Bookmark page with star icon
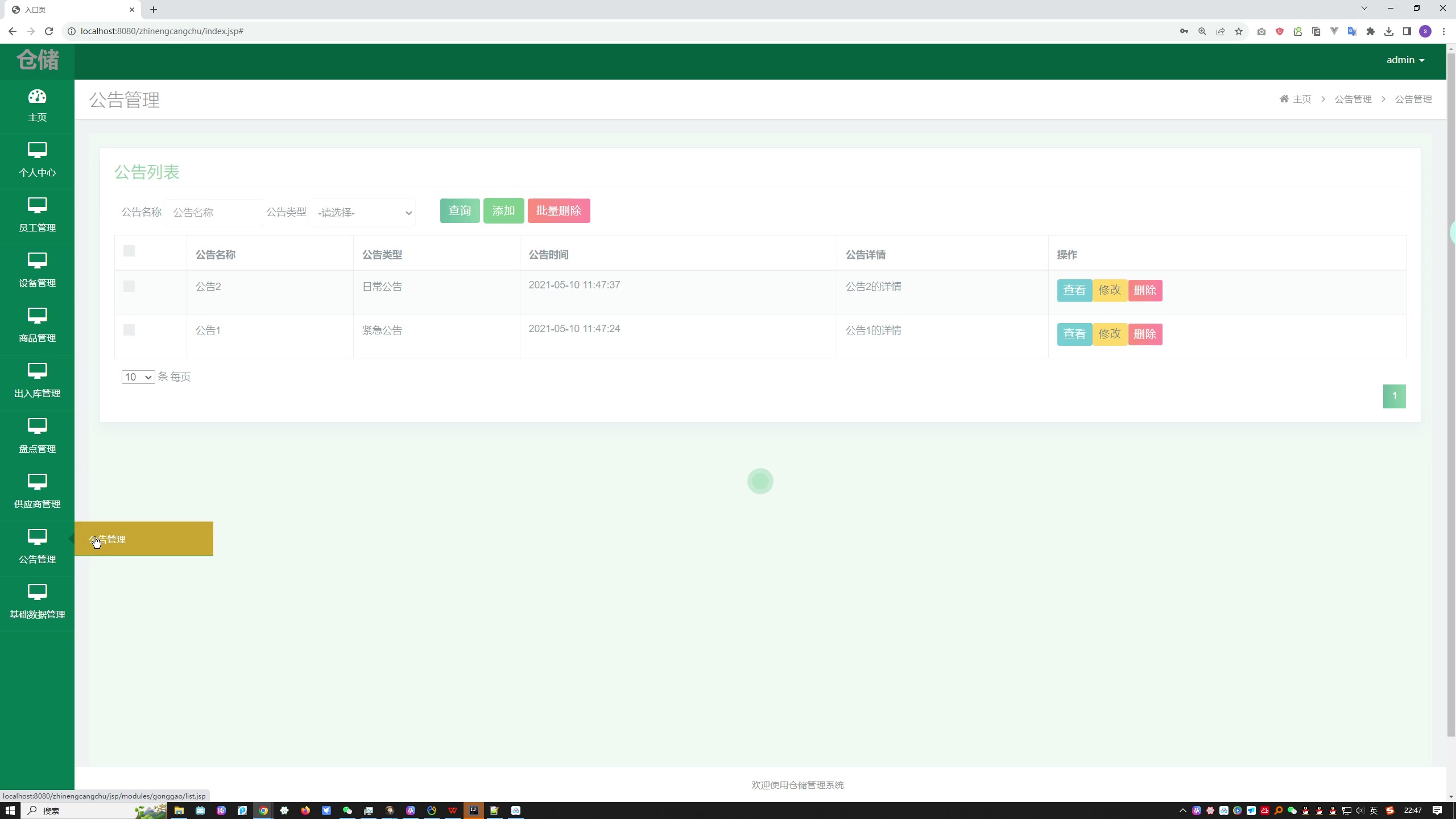Screen dimensions: 1456x819 (x=1239, y=31)
